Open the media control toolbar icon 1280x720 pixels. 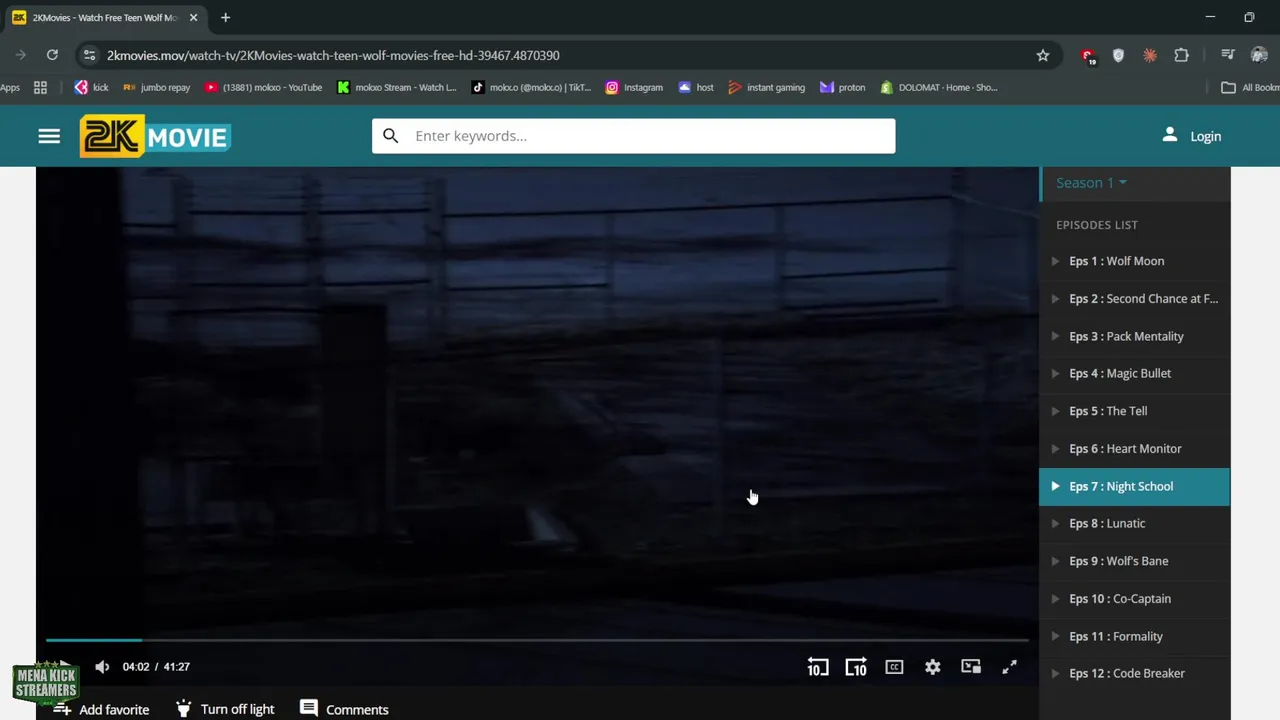(x=1228, y=55)
